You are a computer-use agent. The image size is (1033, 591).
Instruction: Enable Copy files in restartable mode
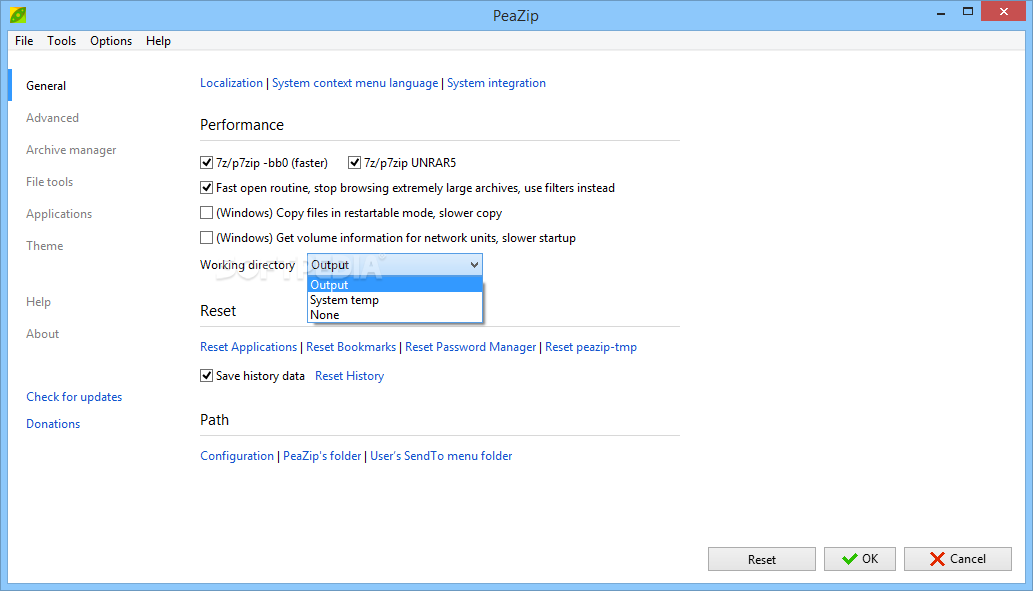click(x=206, y=213)
